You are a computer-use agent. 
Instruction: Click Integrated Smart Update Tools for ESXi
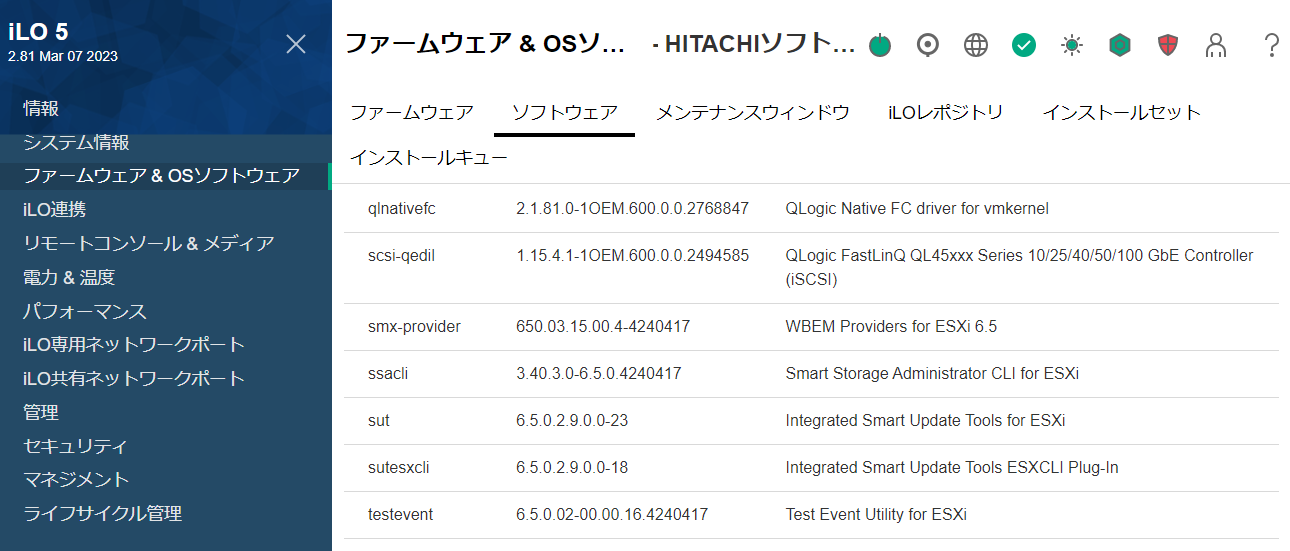pyautogui.click(x=925, y=420)
